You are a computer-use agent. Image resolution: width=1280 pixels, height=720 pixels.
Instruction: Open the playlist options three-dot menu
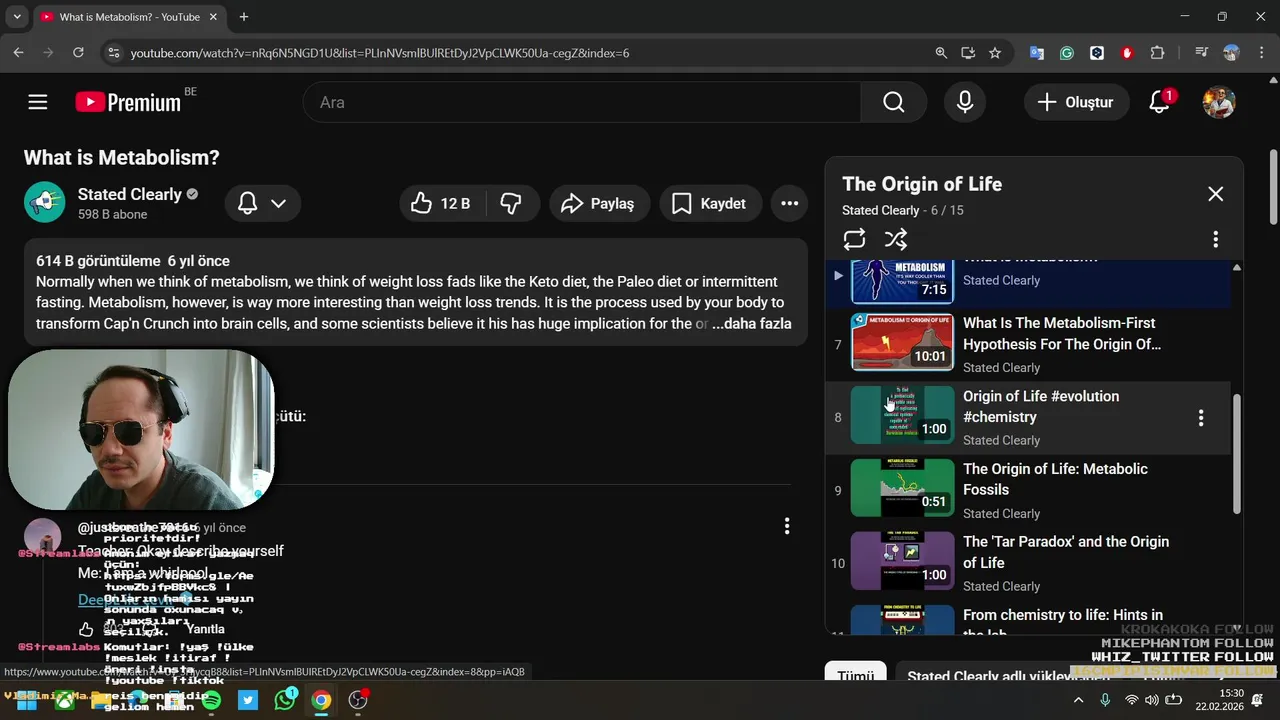pyautogui.click(x=1215, y=239)
